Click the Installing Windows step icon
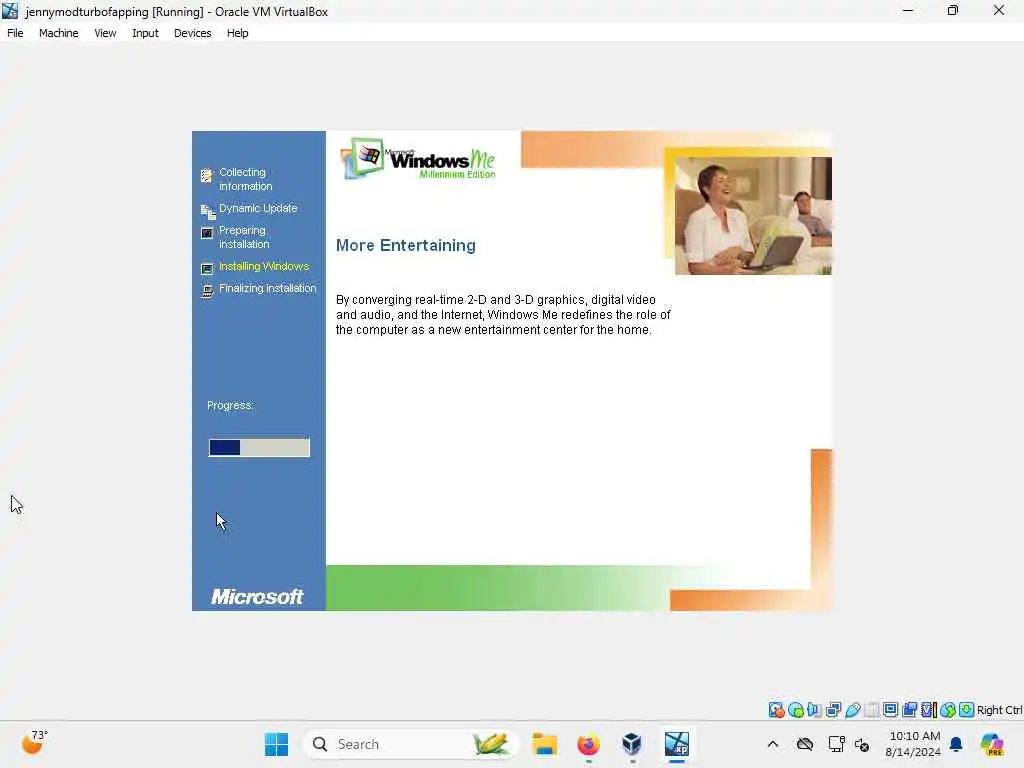 (207, 268)
